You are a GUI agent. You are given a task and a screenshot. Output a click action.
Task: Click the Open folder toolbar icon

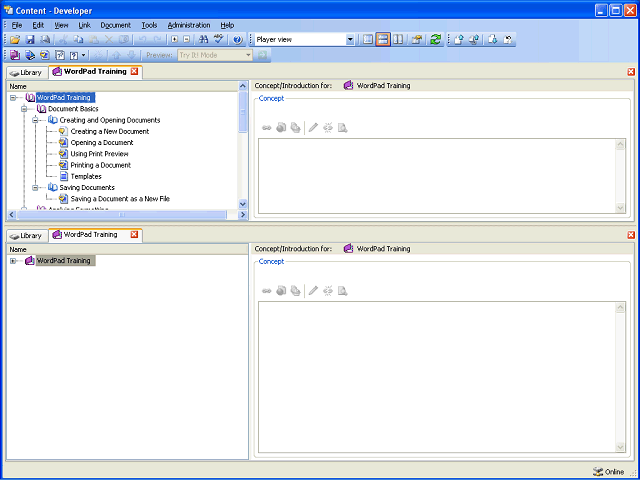click(x=15, y=40)
